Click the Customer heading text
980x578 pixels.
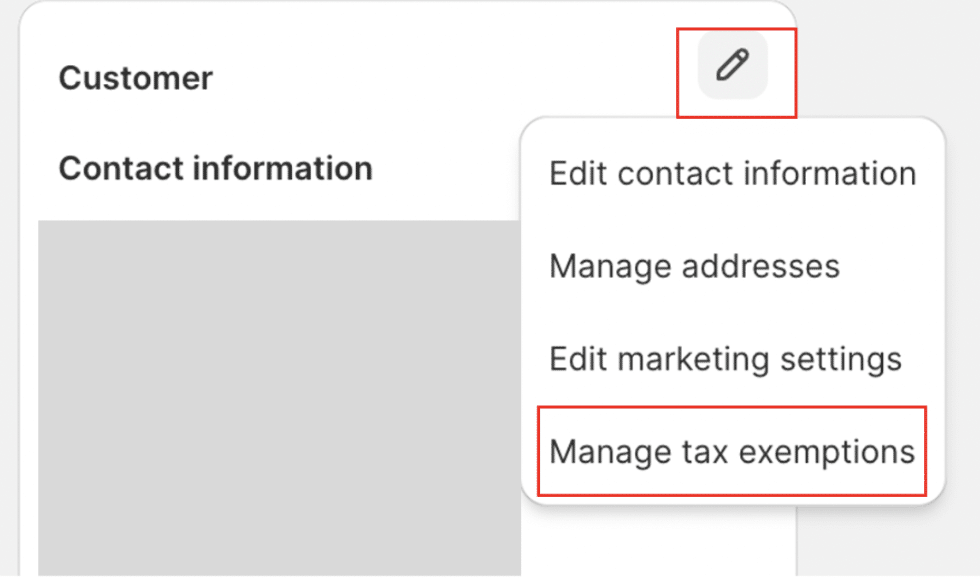point(136,78)
